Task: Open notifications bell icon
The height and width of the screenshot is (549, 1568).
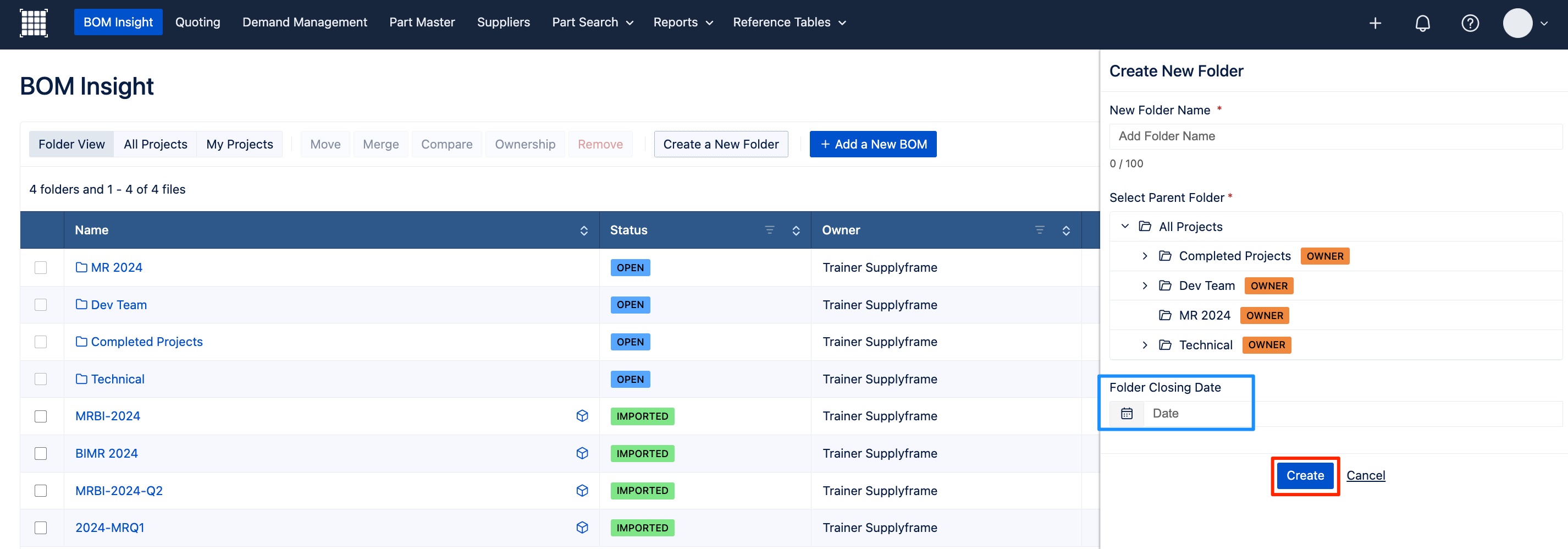Action: (1422, 23)
